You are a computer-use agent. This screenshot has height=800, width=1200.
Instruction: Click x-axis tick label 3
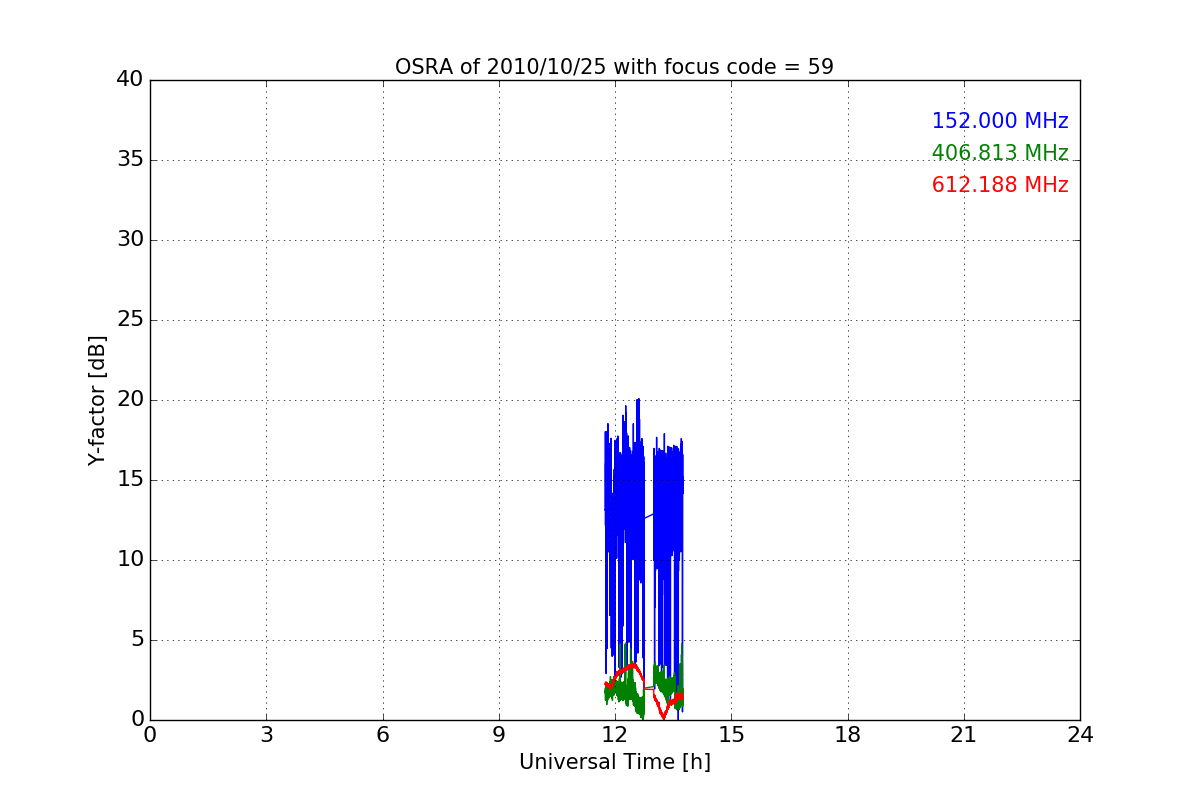266,735
